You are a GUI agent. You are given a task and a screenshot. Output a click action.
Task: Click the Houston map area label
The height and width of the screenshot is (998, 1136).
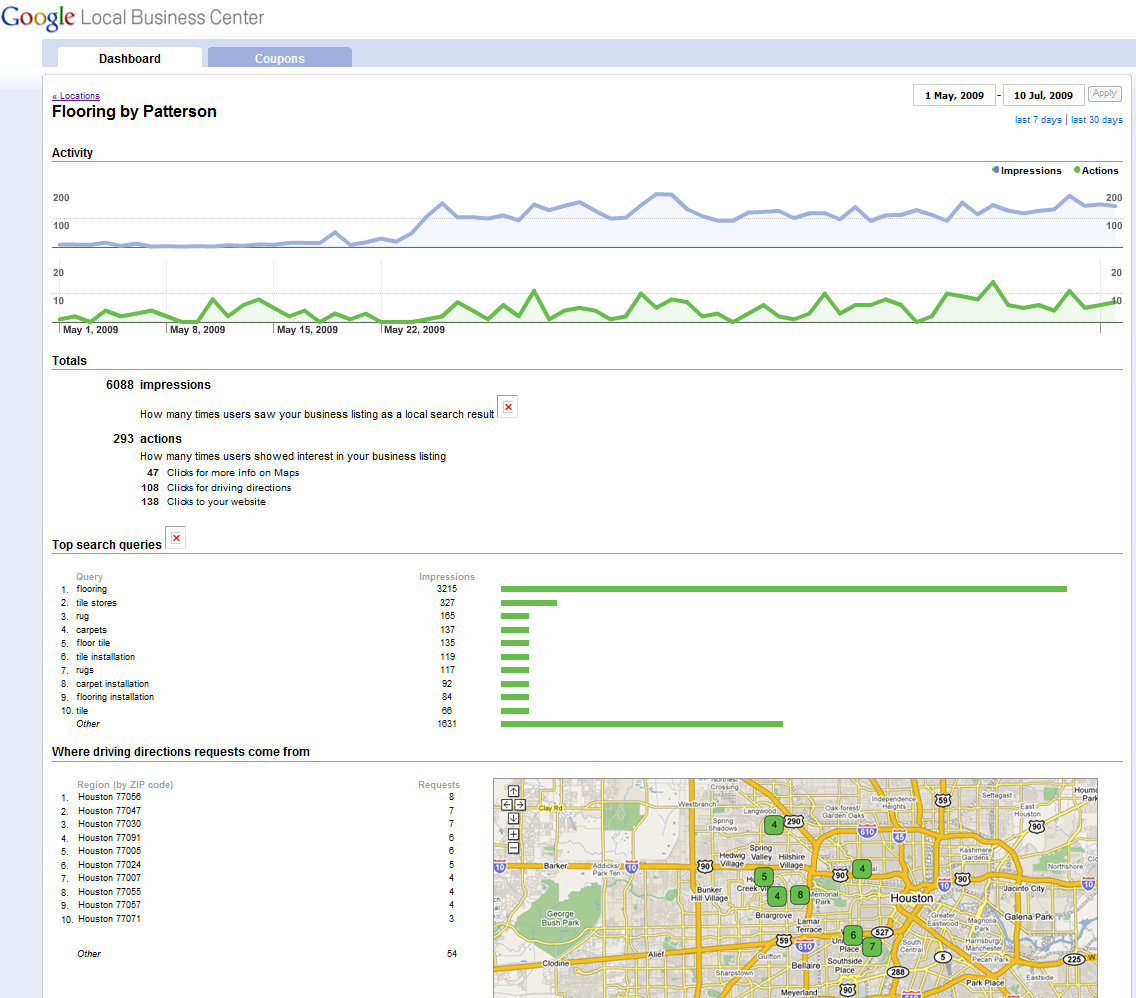click(x=911, y=898)
